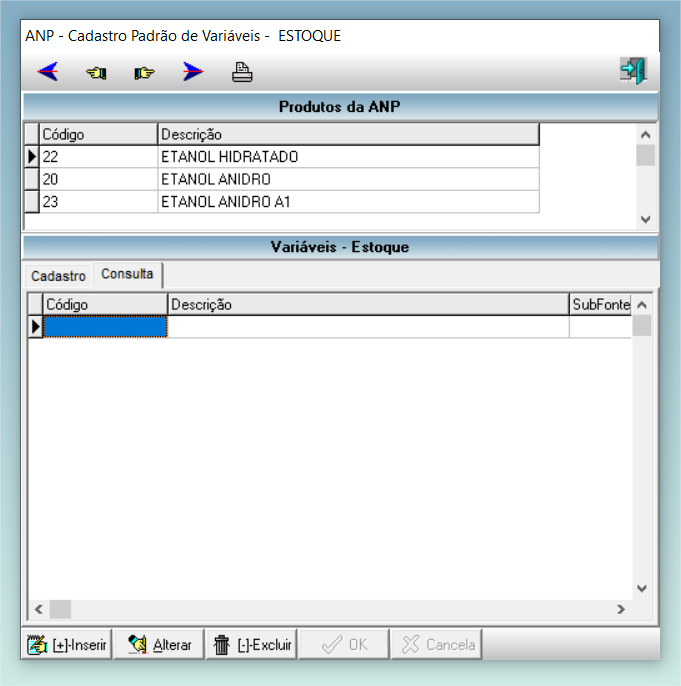Click left arrow of horizontal scrollbar

[38, 609]
